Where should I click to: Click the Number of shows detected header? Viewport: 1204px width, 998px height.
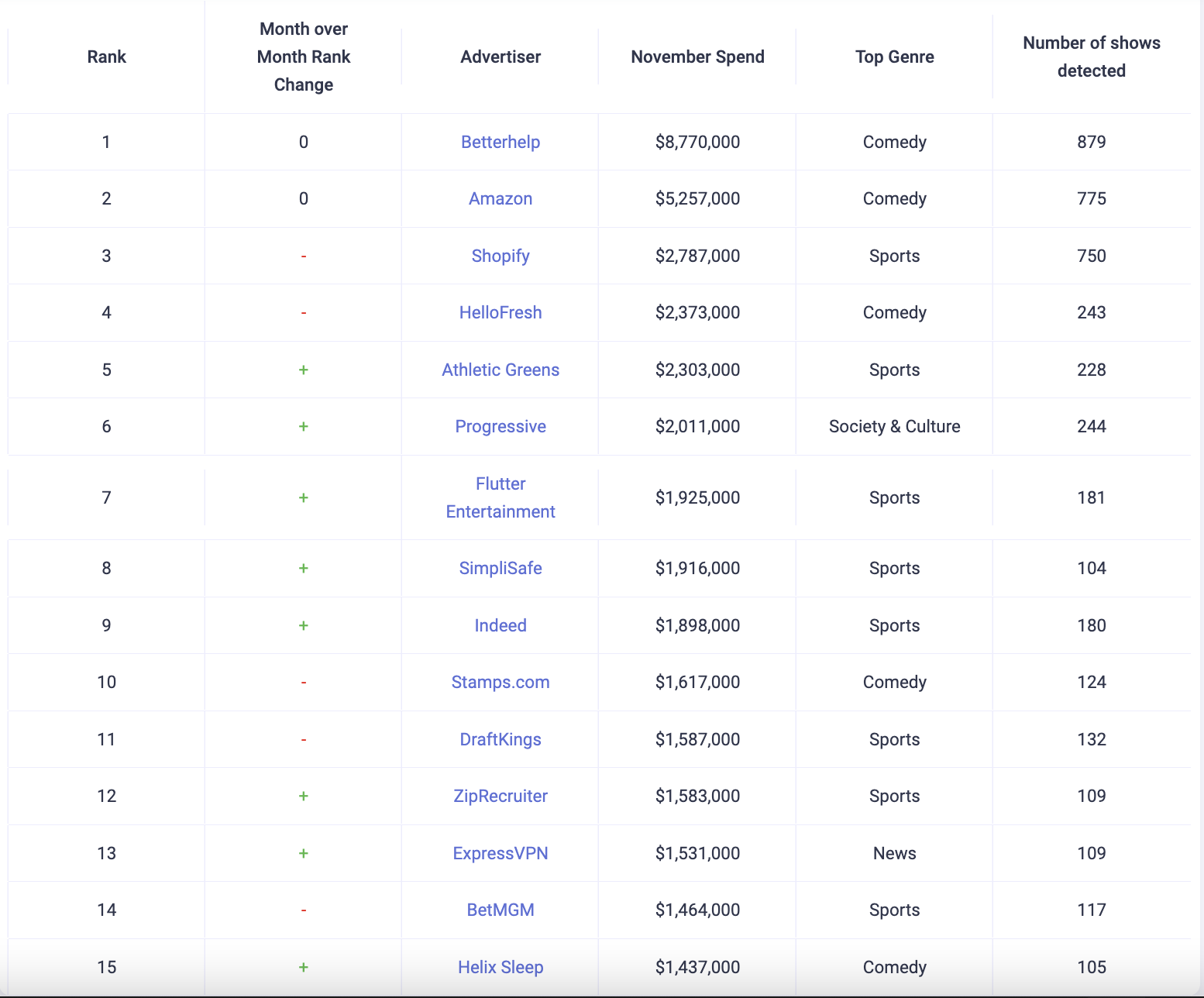(x=1092, y=57)
